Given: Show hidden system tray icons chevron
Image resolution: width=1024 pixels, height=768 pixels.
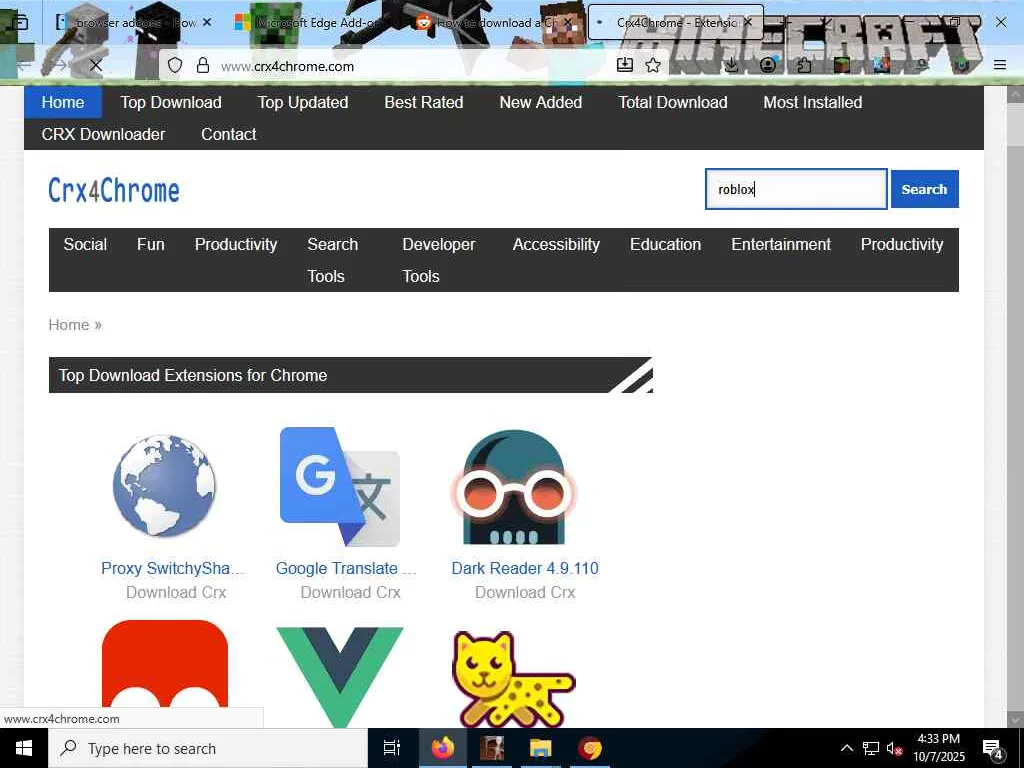Looking at the screenshot, I should point(846,748).
